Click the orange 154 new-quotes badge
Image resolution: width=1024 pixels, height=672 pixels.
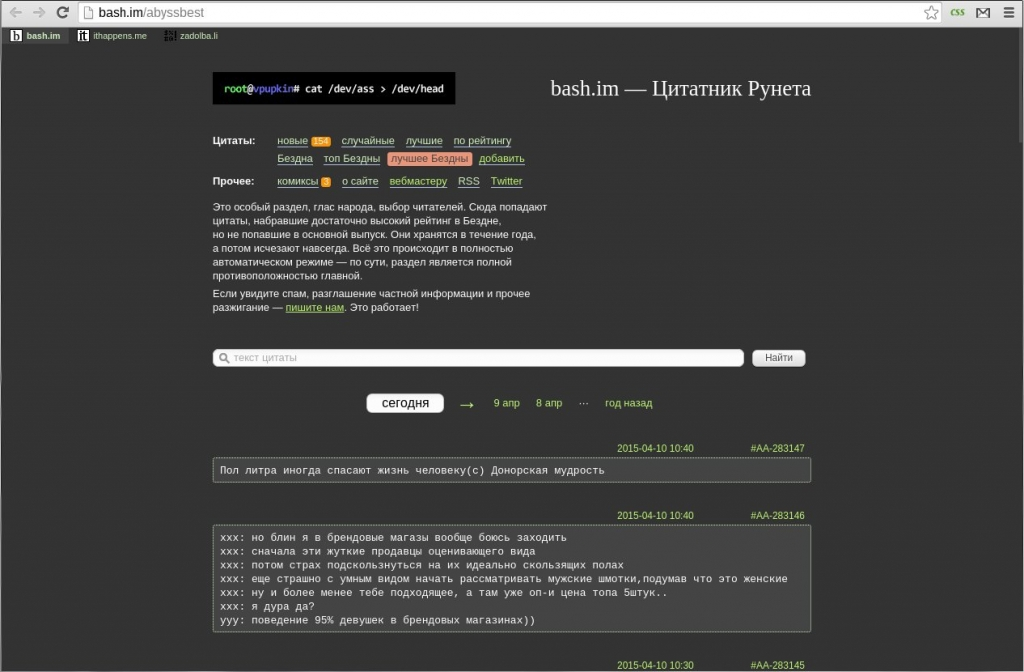pos(321,141)
